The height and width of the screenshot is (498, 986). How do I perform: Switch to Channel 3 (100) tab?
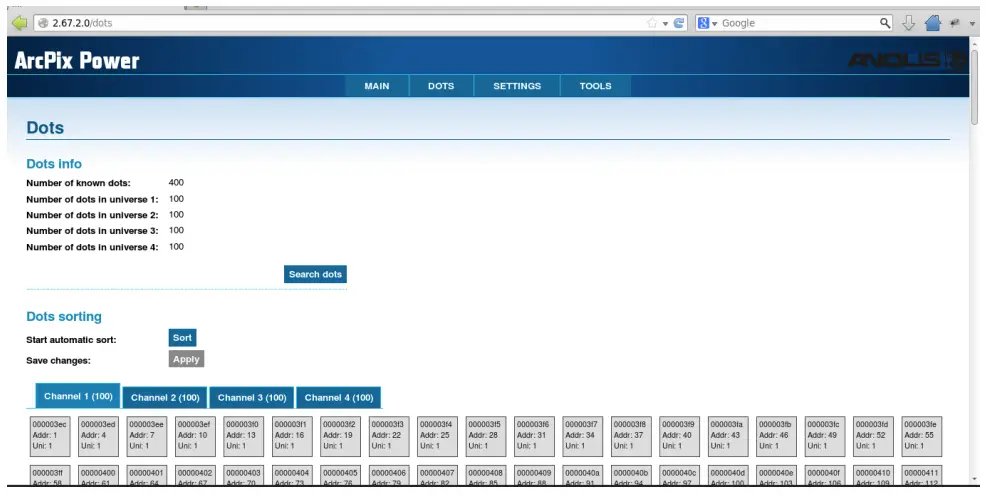(252, 397)
